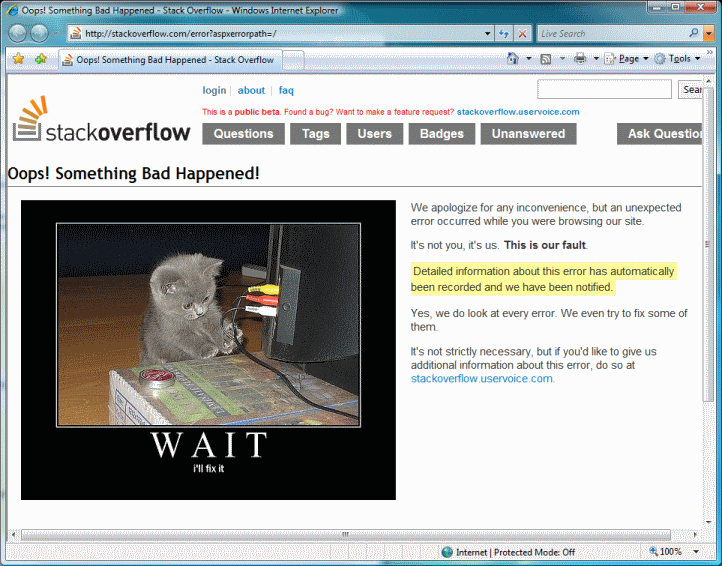Open stackoverflow.uservoice.com link in beta notice
722x566 pixels.
point(518,112)
